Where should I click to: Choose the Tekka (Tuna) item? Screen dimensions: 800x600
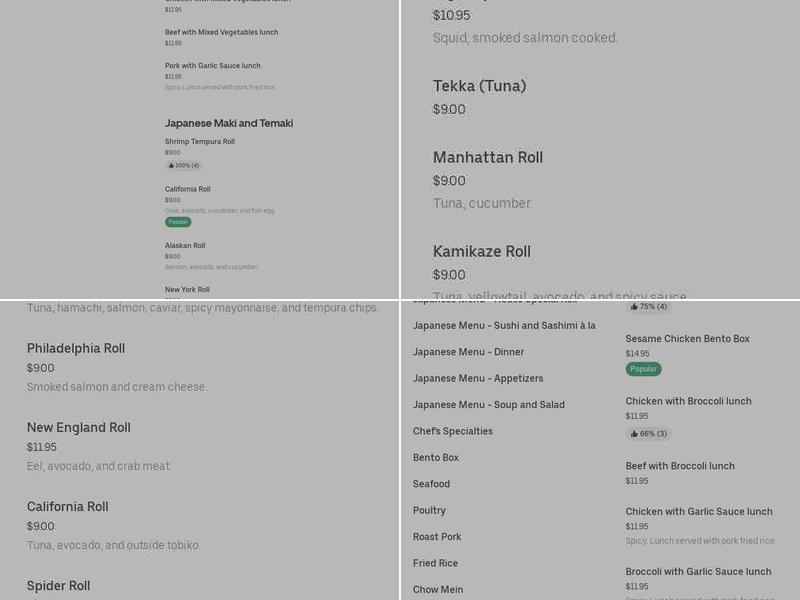click(x=479, y=86)
